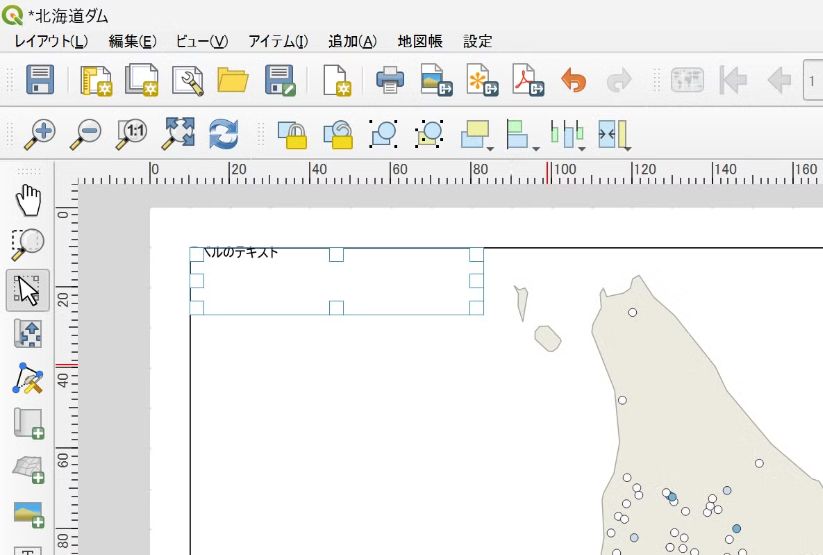Group selected items
Viewport: 823px width, 555px height.
pos(384,134)
